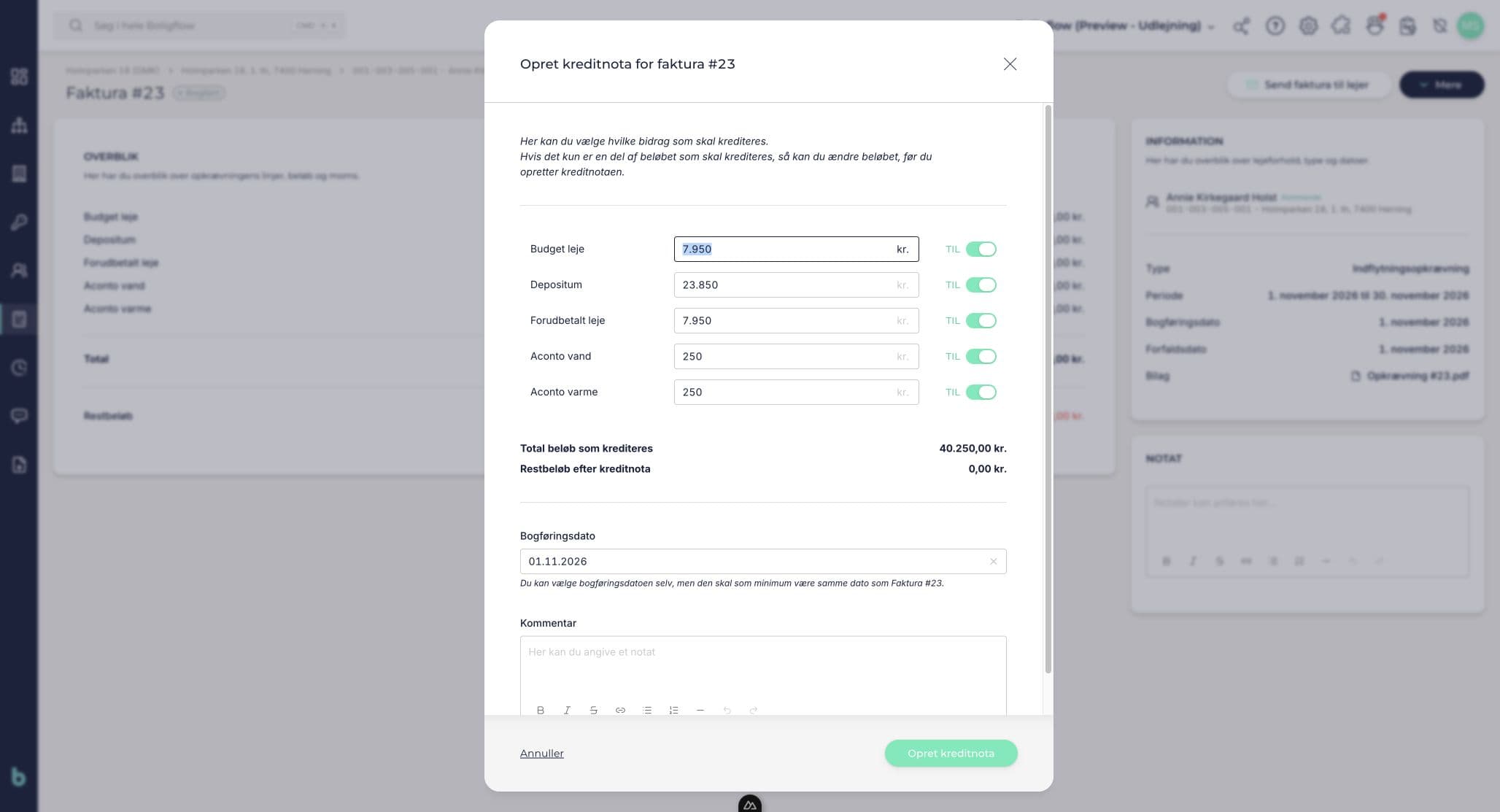Viewport: 1500px width, 812px height.
Task: Open the key icon in left sidebar
Action: coord(19,222)
